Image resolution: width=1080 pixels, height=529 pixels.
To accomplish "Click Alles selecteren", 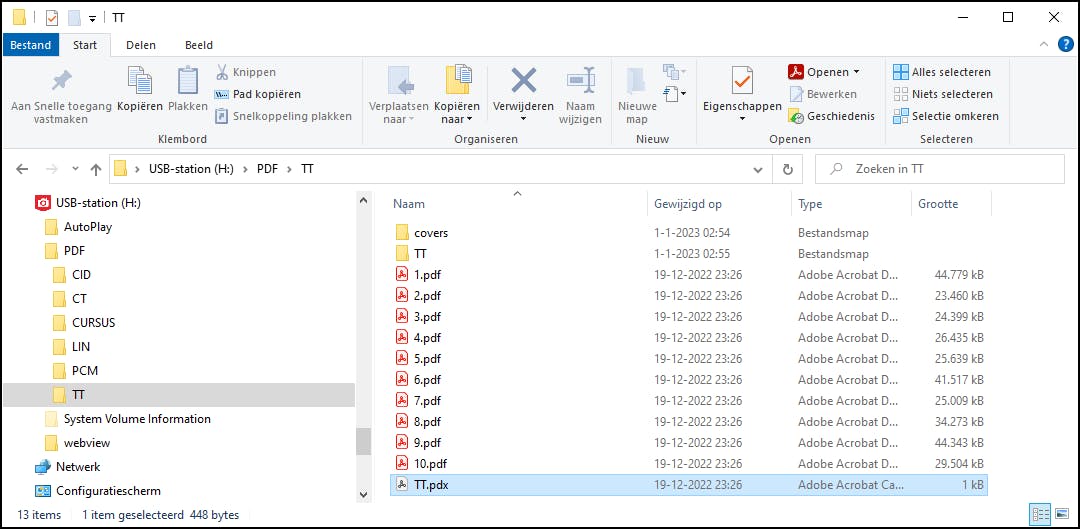I will pos(942,72).
